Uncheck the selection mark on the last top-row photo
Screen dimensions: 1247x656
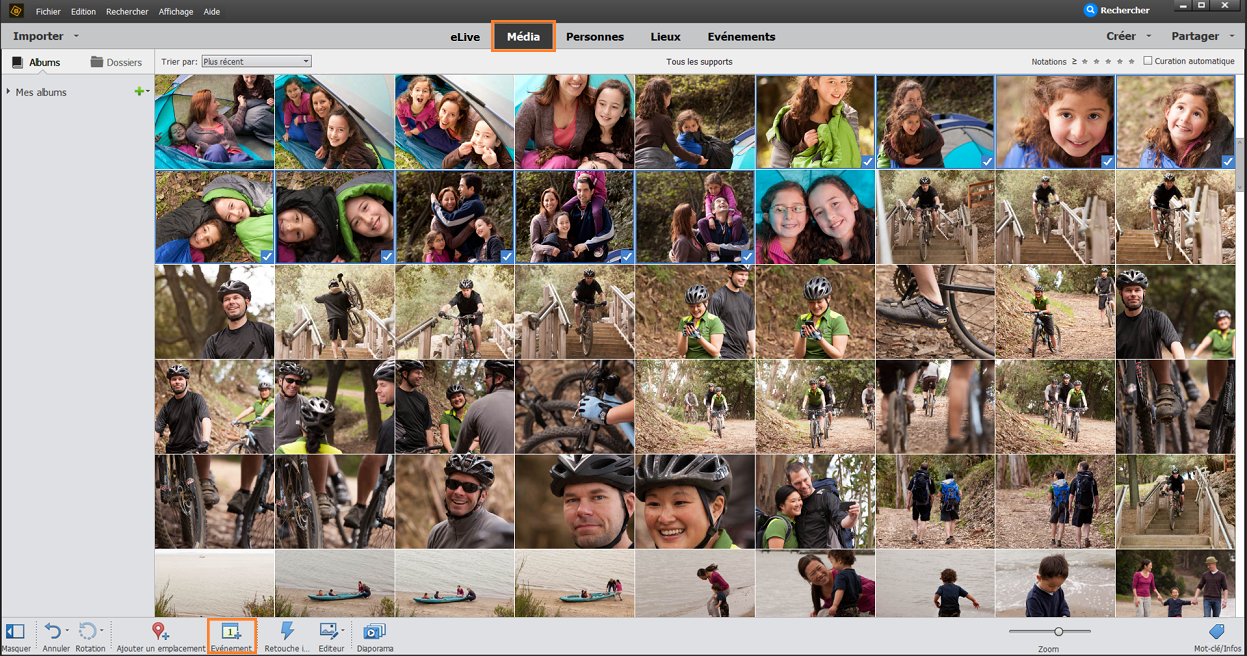pyautogui.click(x=1228, y=161)
